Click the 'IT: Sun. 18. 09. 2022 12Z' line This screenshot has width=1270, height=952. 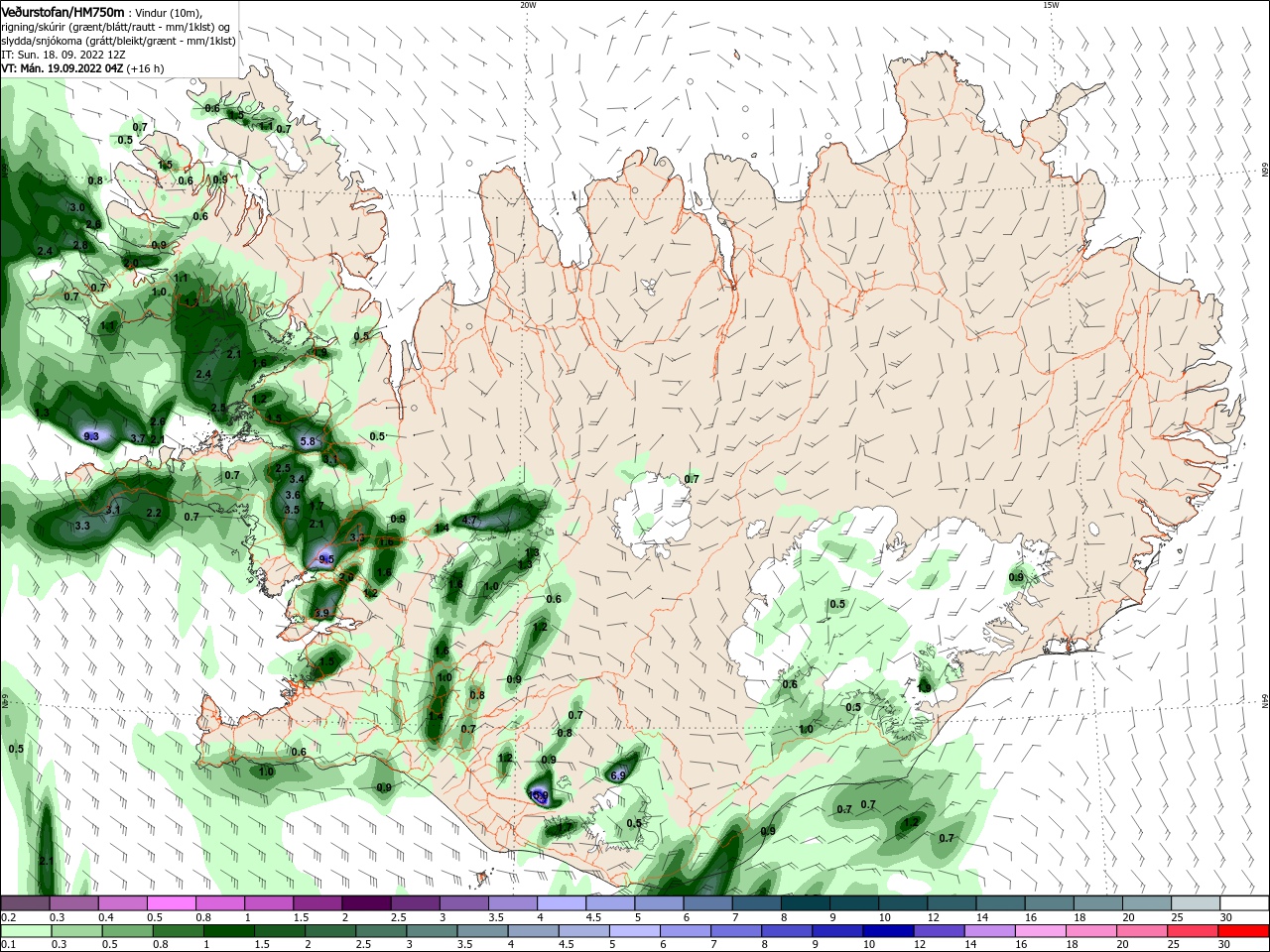tap(63, 55)
